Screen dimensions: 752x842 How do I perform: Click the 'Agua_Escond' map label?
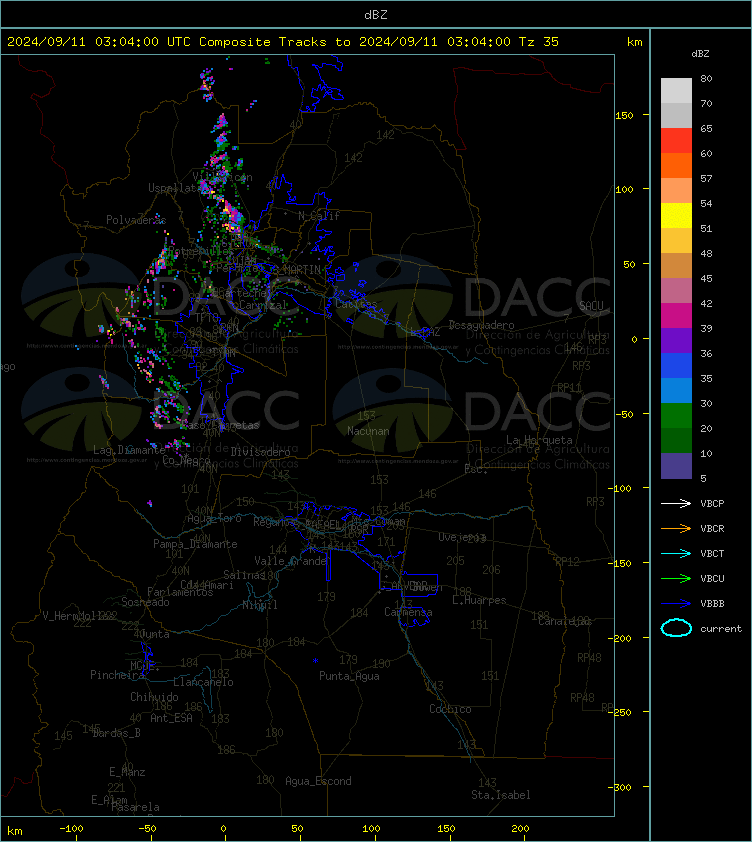pos(318,781)
